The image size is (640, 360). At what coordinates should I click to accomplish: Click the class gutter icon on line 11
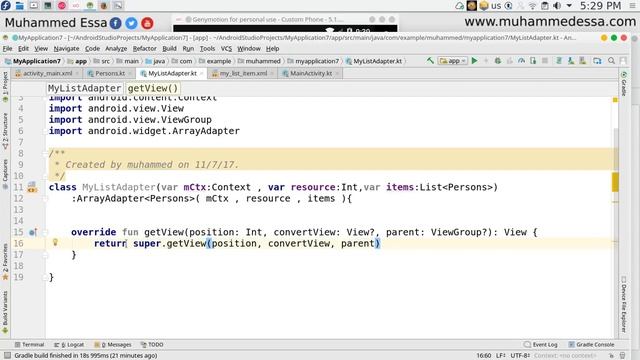coord(32,187)
